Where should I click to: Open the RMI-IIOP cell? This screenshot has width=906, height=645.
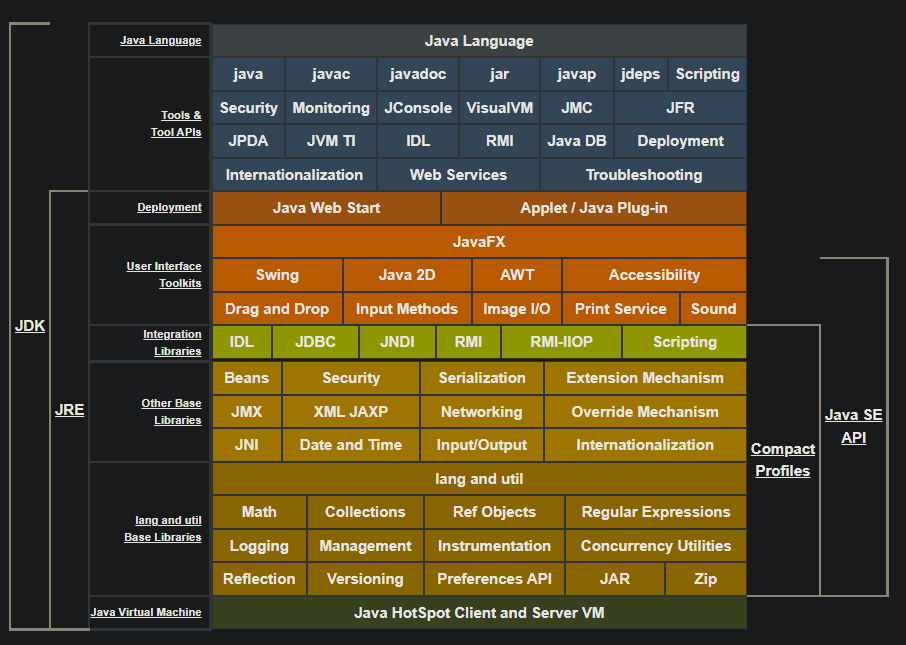[x=562, y=342]
